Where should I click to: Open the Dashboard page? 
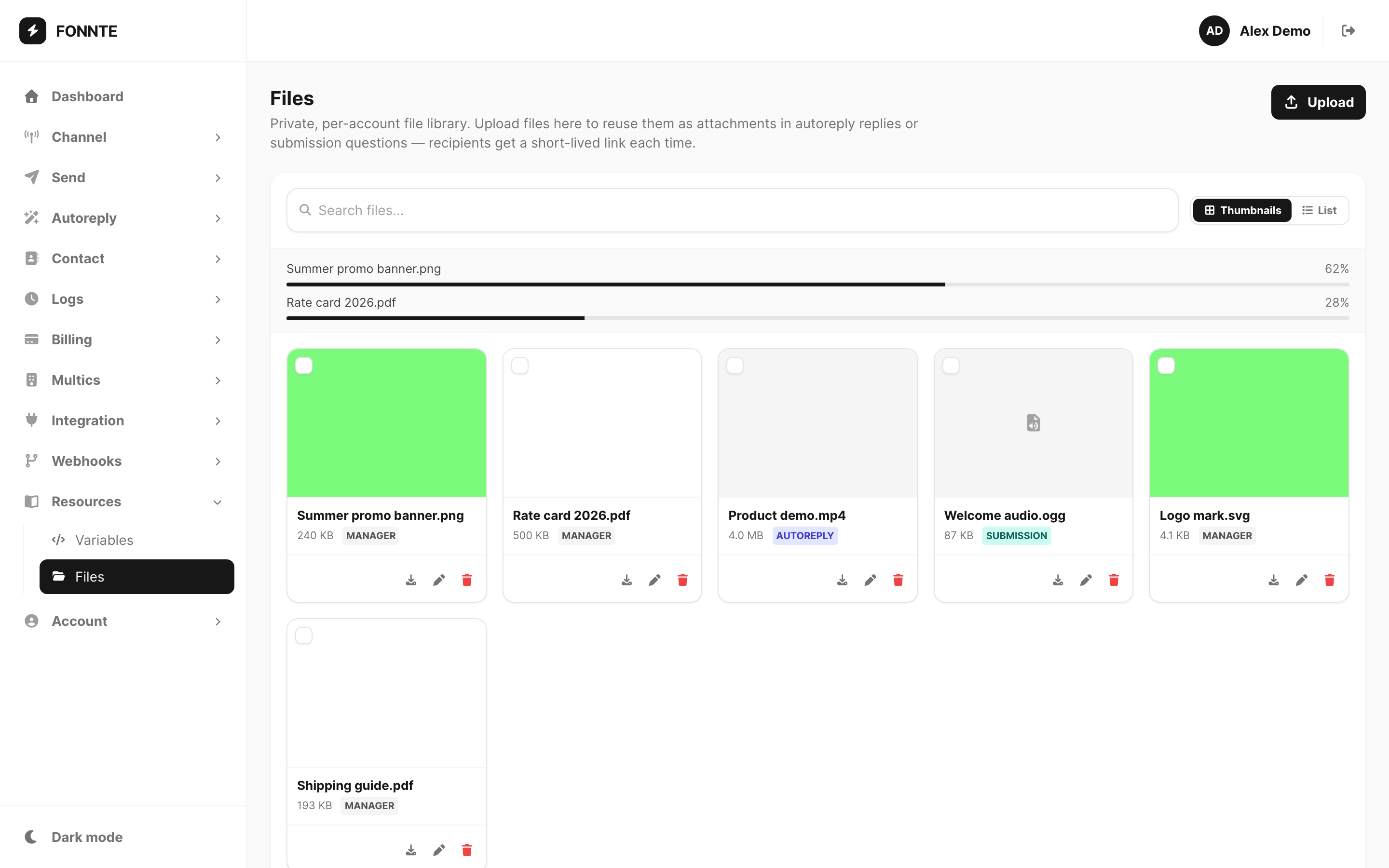click(x=123, y=96)
